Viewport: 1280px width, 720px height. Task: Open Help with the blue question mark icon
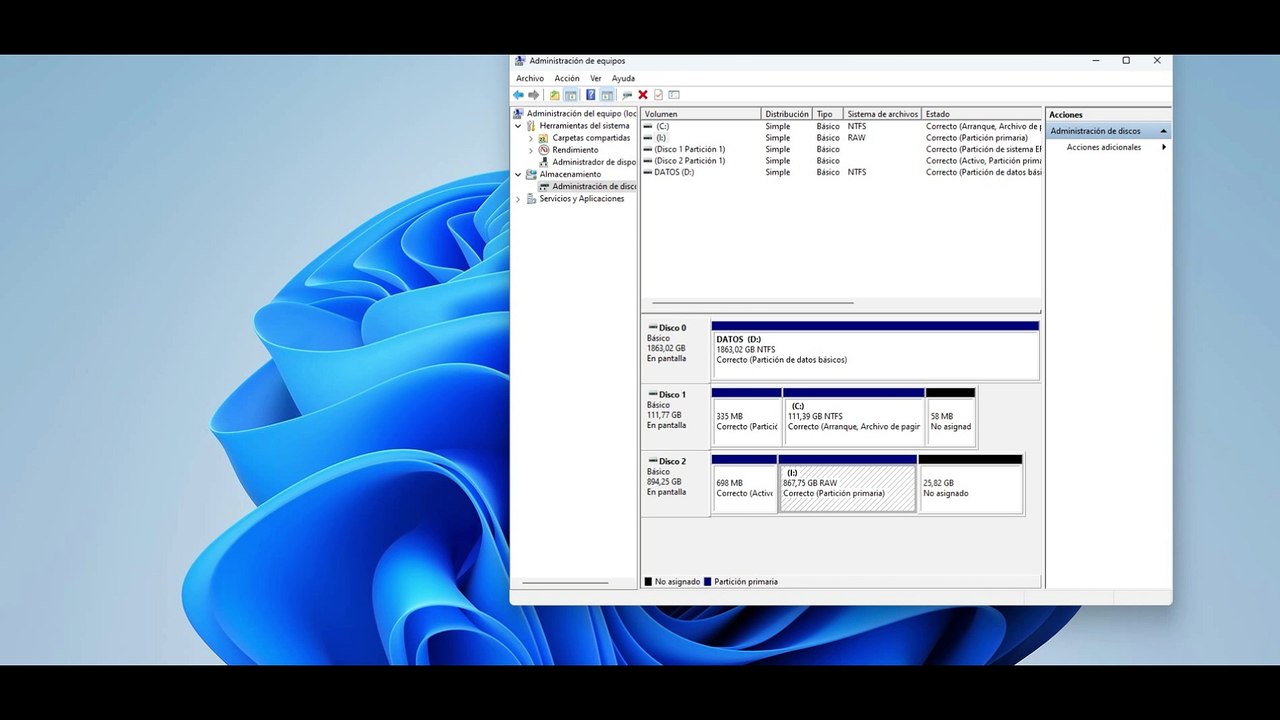pos(591,95)
